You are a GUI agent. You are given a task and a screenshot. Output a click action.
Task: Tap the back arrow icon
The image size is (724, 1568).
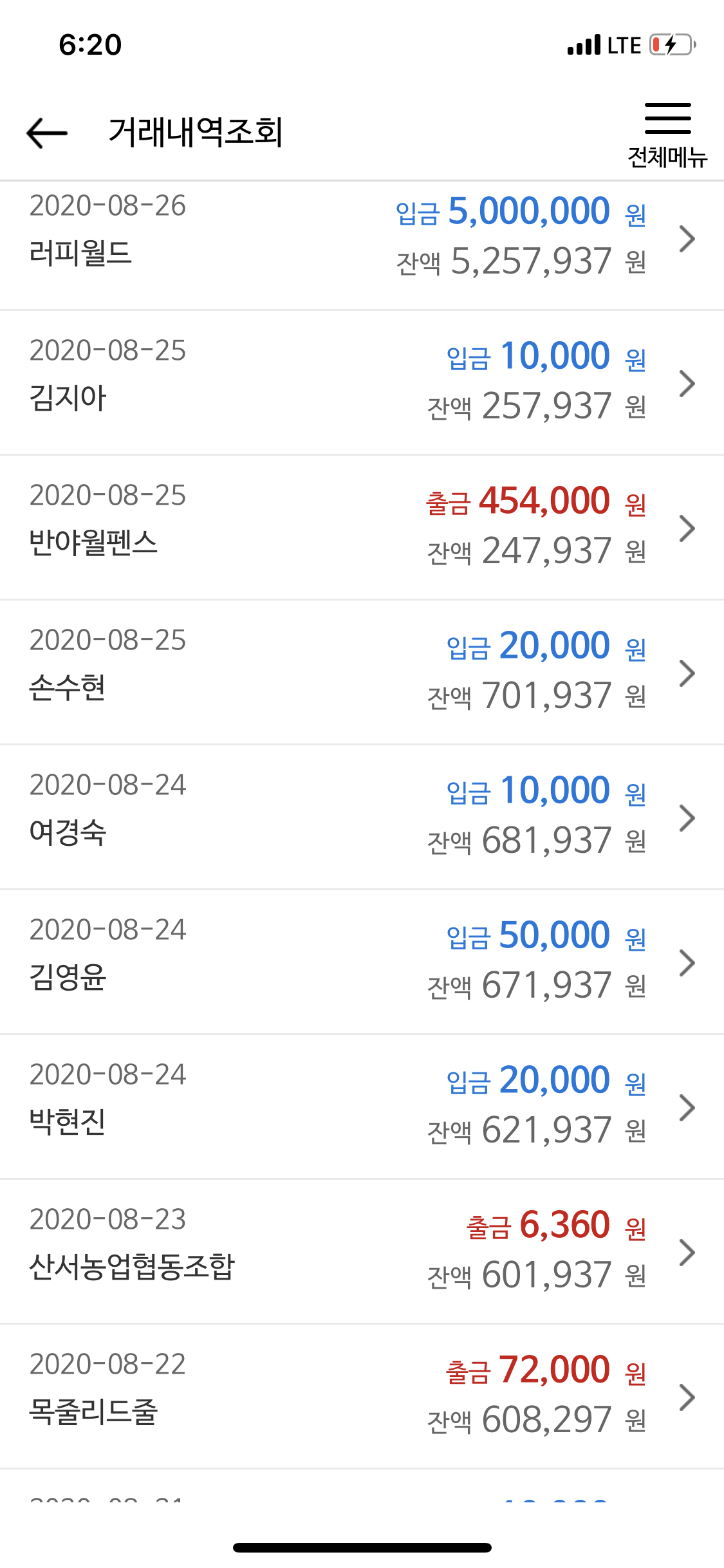47,133
